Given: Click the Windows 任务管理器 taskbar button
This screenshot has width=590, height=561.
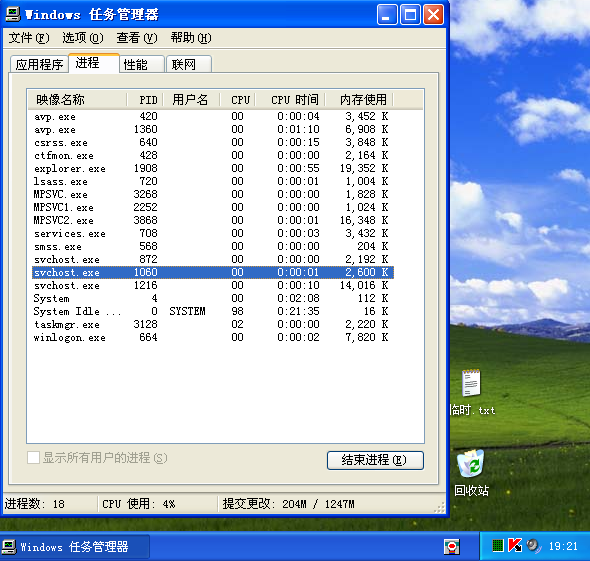Looking at the screenshot, I should tap(75, 546).
